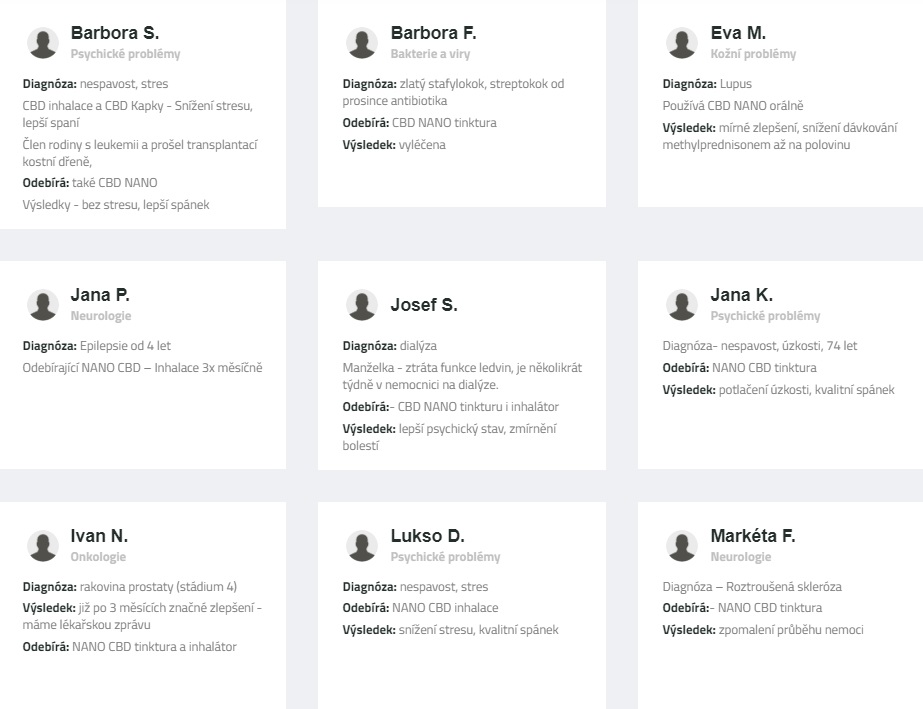Click the Ivan N. name heading

pyautogui.click(x=99, y=536)
